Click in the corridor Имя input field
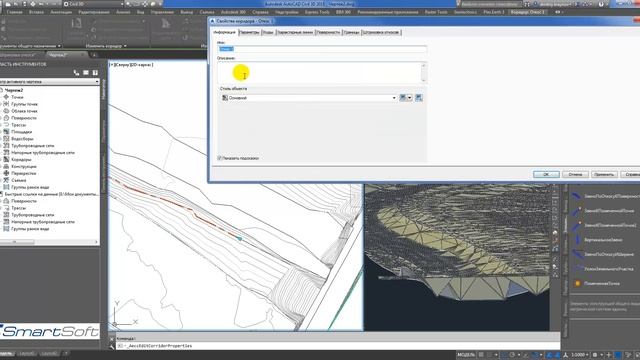Viewport: 640px width, 360px height. coord(322,49)
